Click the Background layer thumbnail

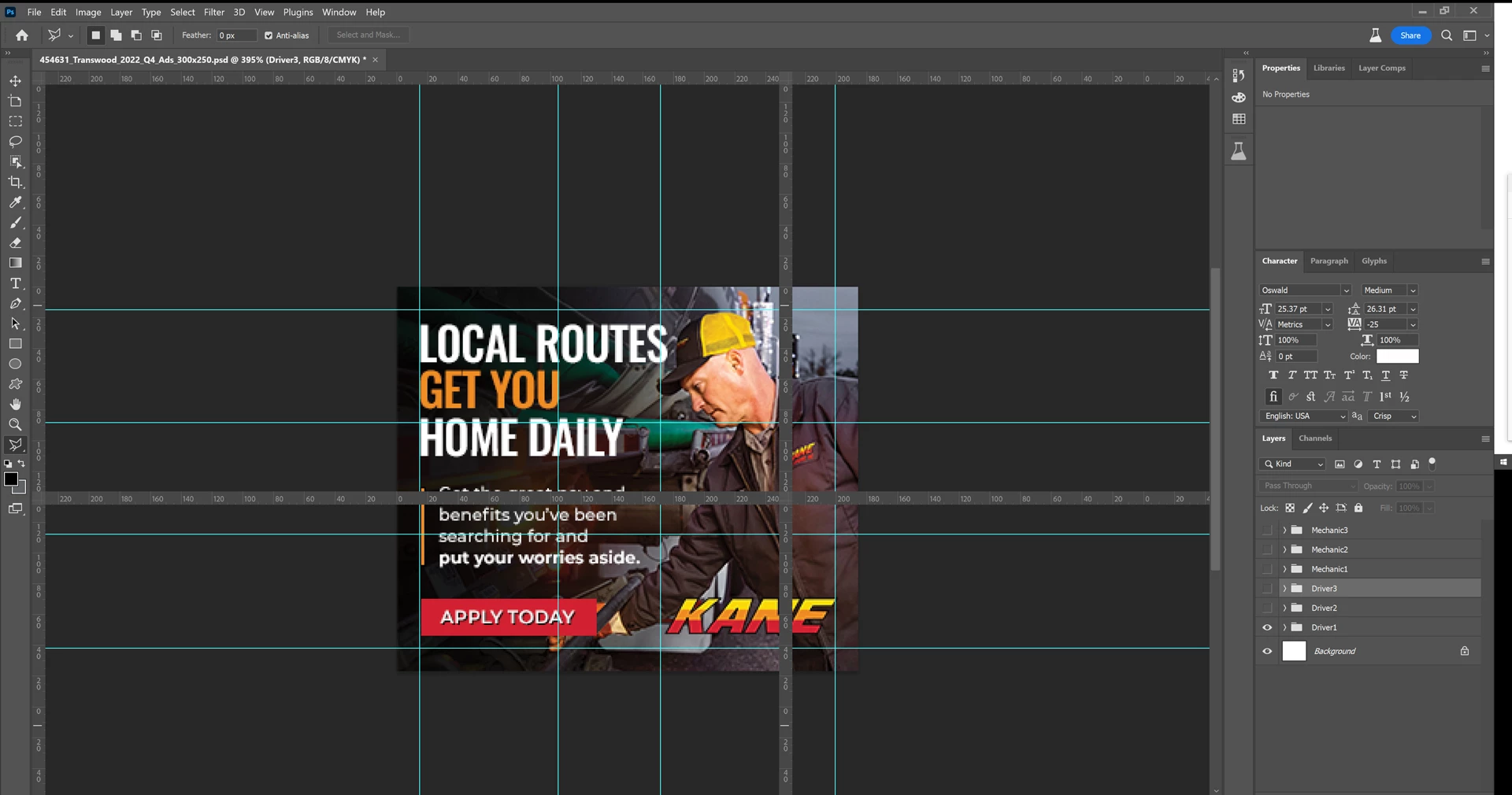1294,651
